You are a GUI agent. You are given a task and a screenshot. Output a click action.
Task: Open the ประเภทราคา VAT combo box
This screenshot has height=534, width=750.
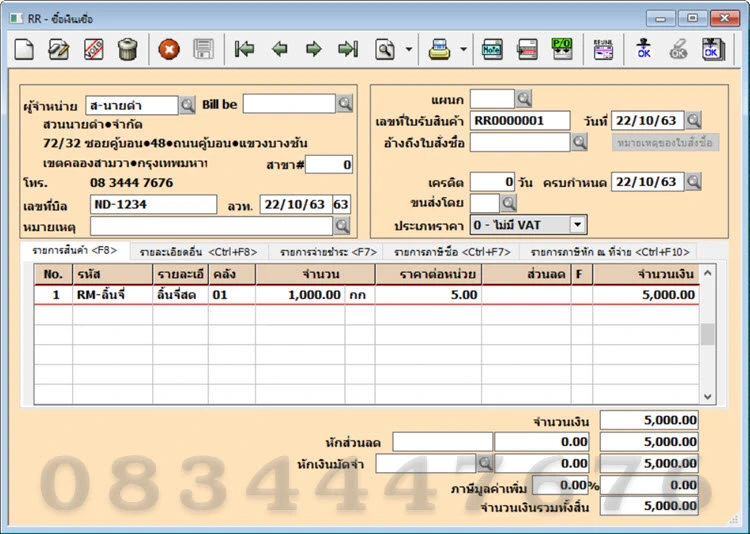tap(529, 225)
